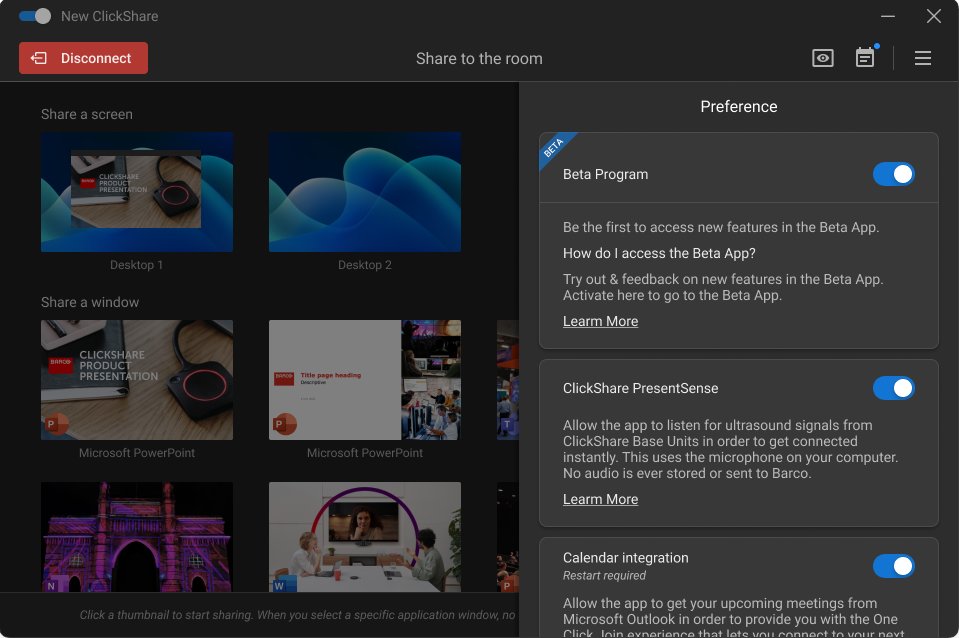Share the Desktop 1 screen thumbnail
This screenshot has width=959, height=638.
tap(137, 192)
